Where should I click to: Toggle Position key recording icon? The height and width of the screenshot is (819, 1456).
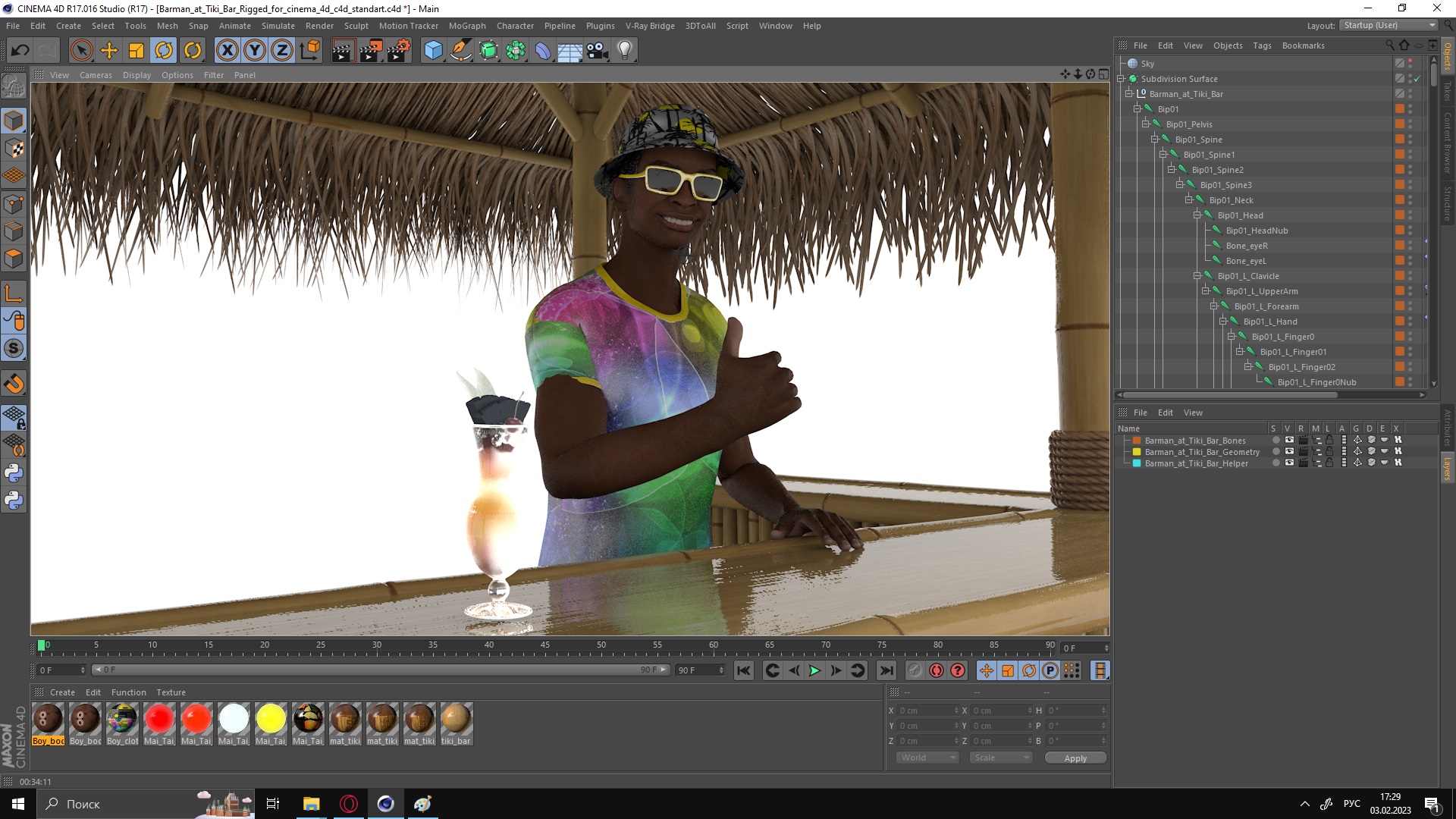pyautogui.click(x=987, y=670)
